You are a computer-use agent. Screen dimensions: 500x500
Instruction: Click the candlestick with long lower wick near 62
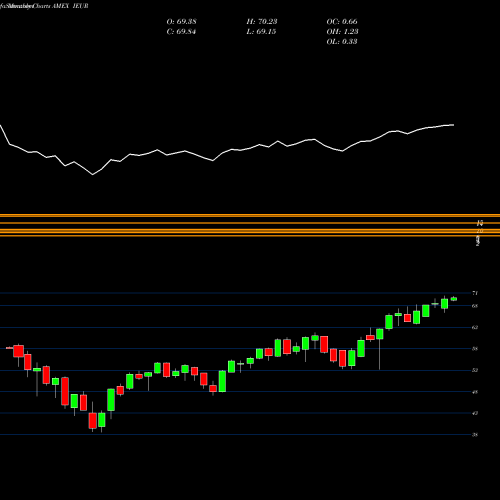click(x=380, y=334)
